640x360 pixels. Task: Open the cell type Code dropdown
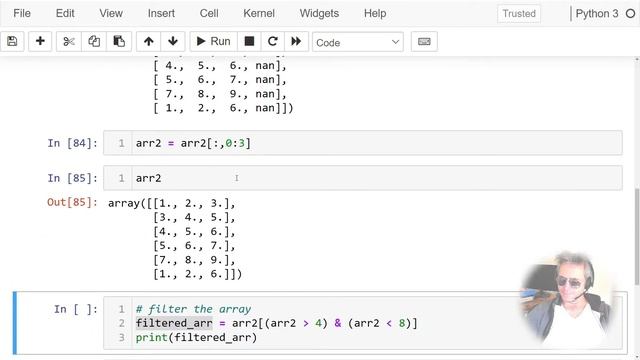(358, 42)
